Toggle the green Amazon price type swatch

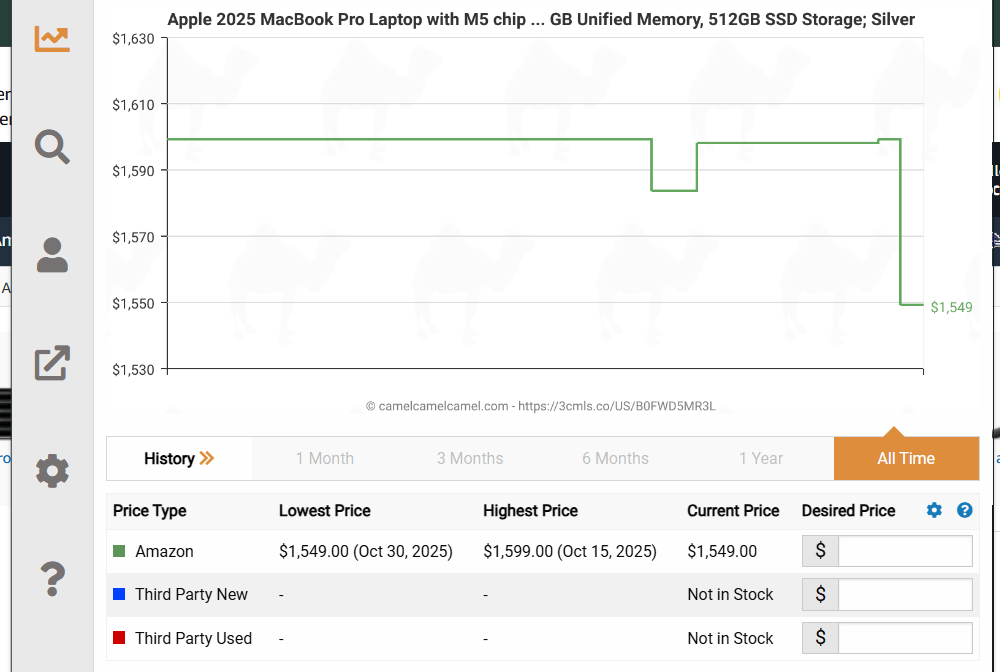[x=119, y=551]
